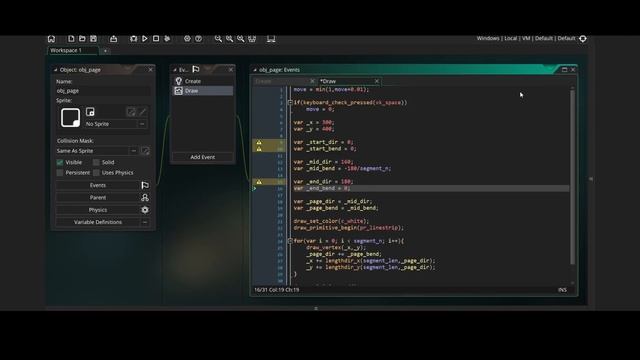Click the flag icon beside Events
This screenshot has width=640, height=360.
click(x=145, y=185)
